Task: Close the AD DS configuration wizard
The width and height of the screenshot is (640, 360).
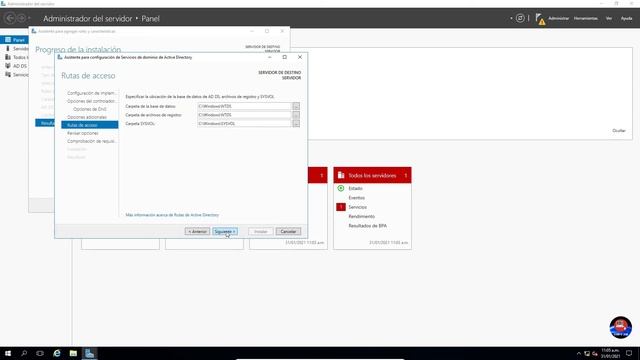Action: (300, 57)
